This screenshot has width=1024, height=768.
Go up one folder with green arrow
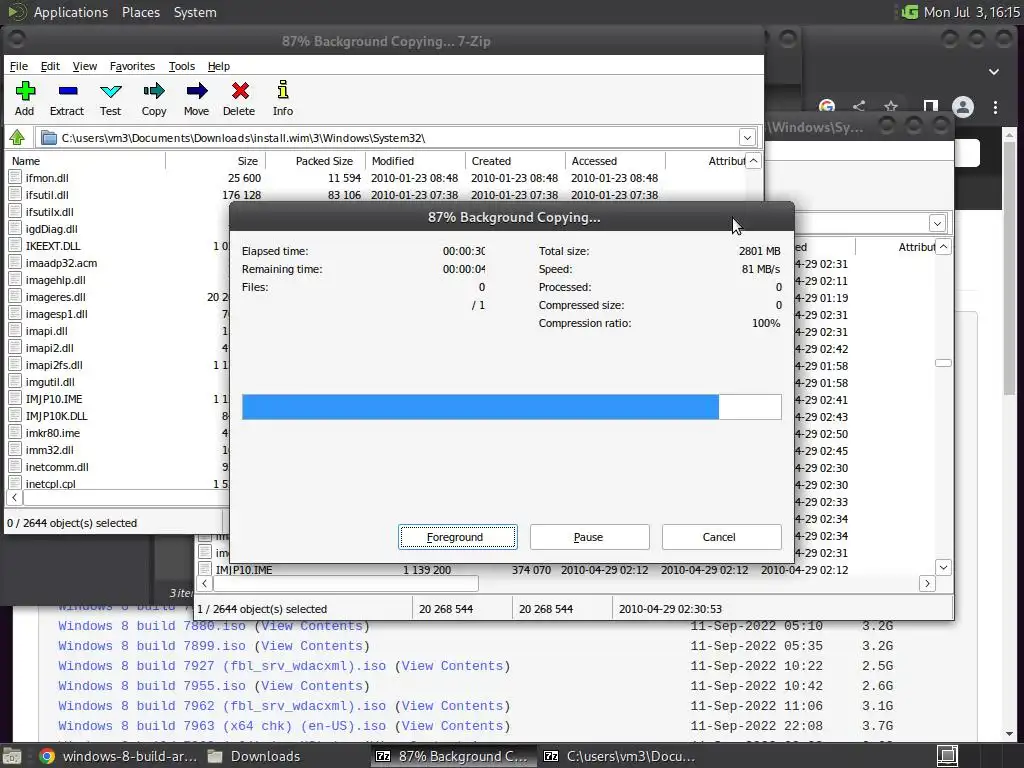[x=17, y=137]
